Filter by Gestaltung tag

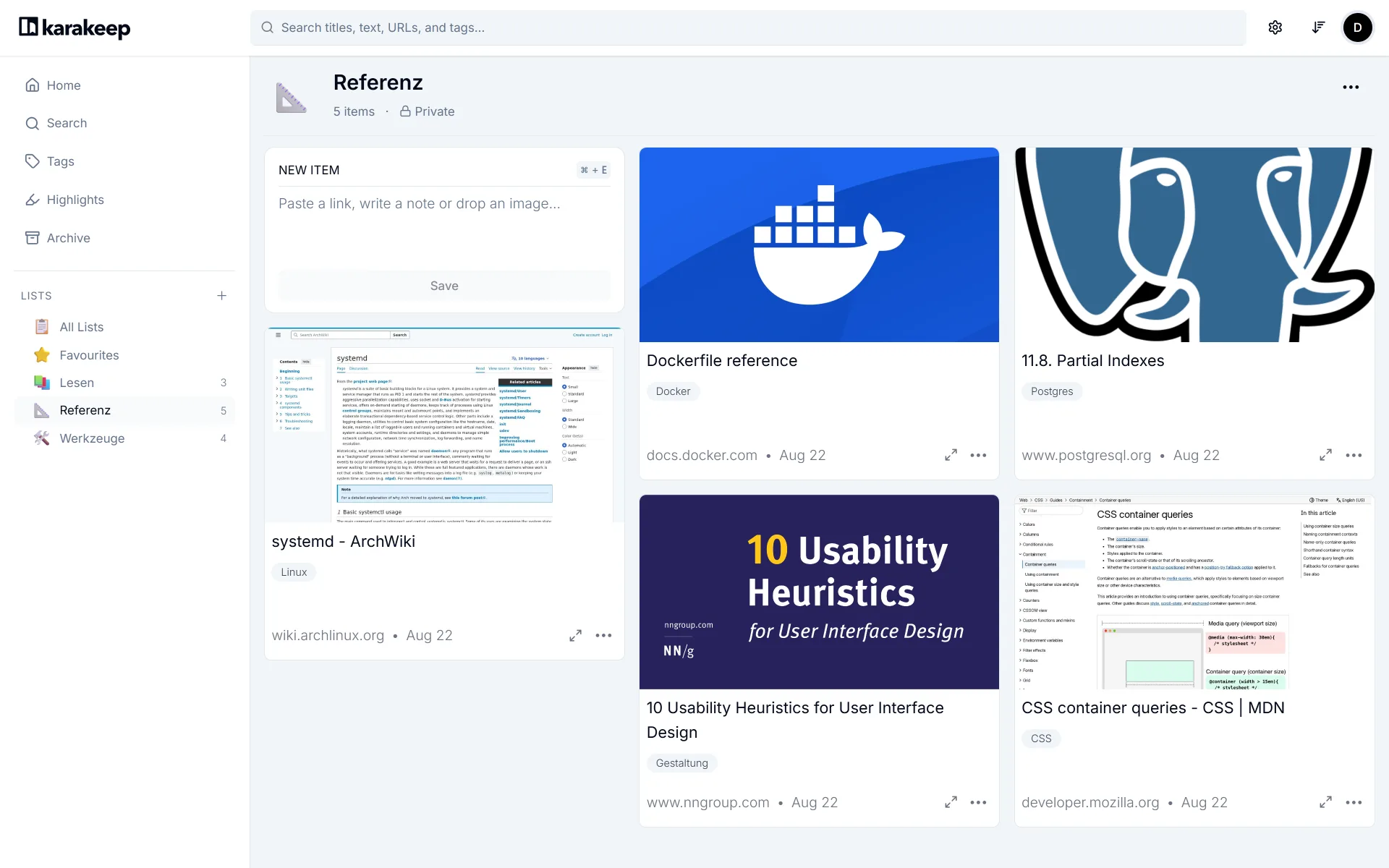coord(681,763)
